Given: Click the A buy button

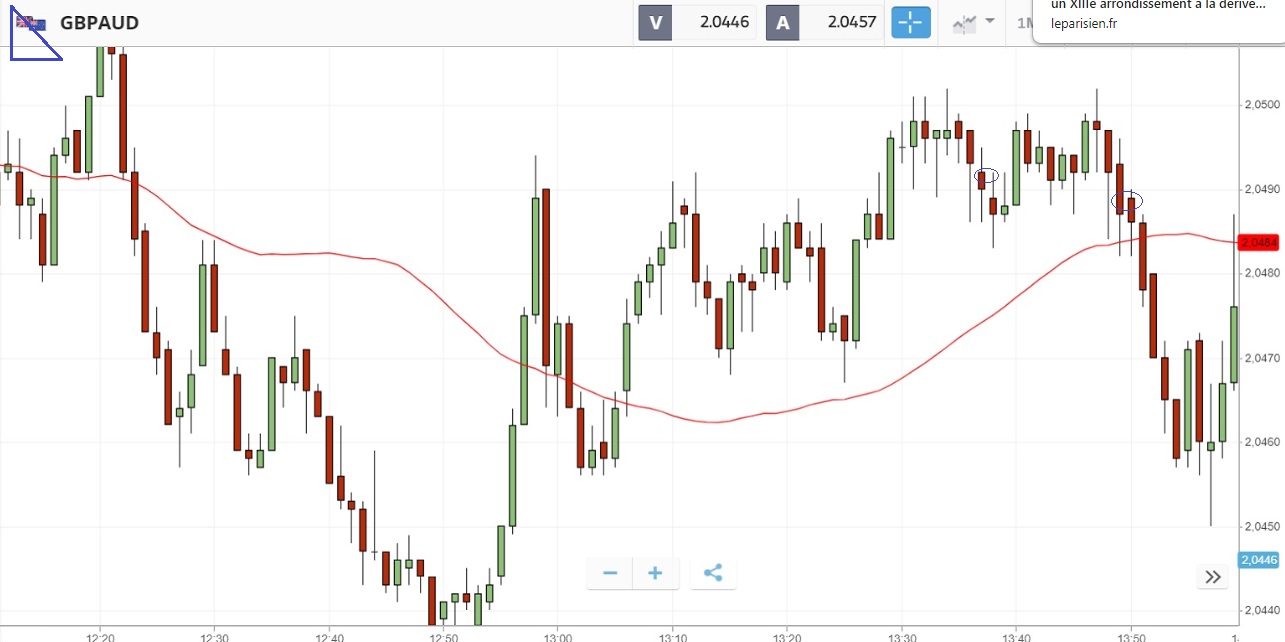Looking at the screenshot, I should coord(782,23).
